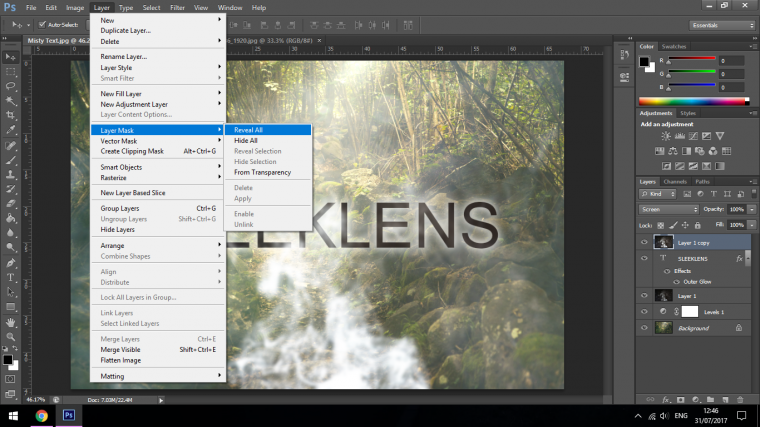Select the Blur tool
Screen dimensions: 760x427
point(10,233)
